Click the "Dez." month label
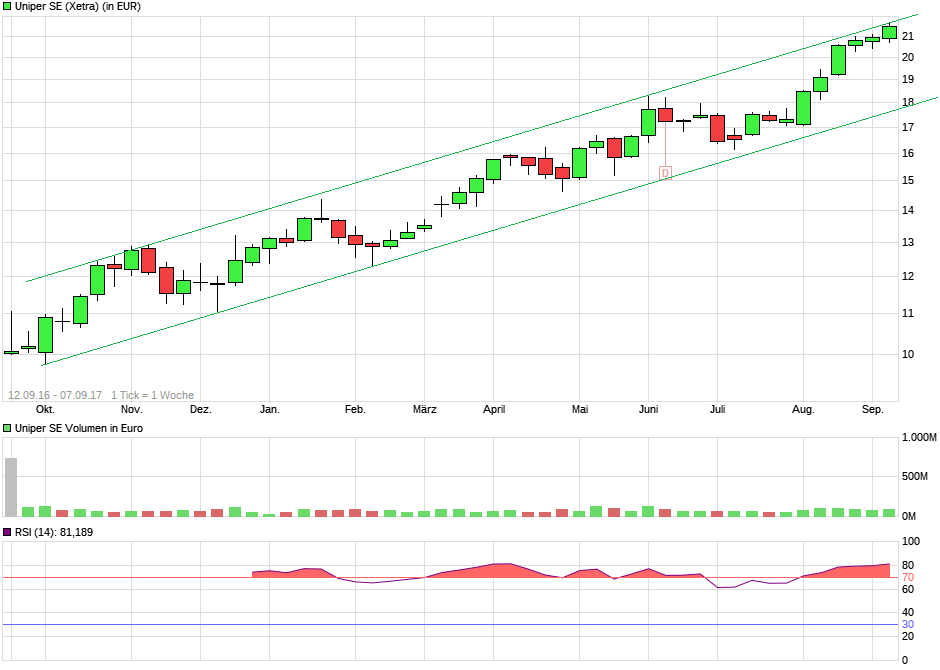Image resolution: width=940 pixels, height=670 pixels. pyautogui.click(x=201, y=409)
